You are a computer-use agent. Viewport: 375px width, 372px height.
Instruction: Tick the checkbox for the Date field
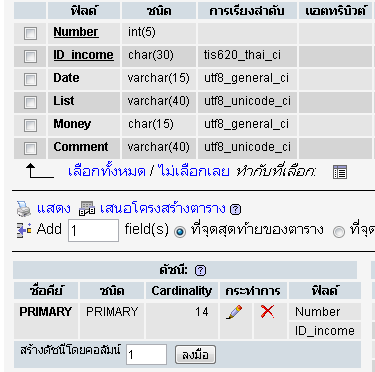[30, 79]
